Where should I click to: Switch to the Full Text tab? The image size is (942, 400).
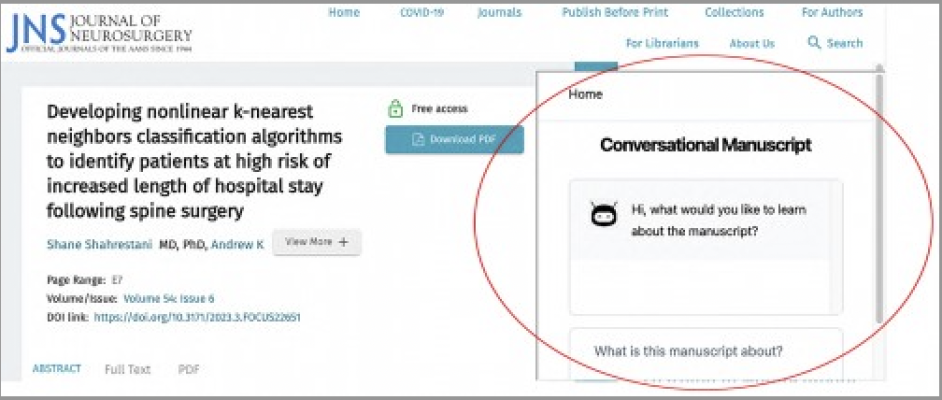(127, 369)
